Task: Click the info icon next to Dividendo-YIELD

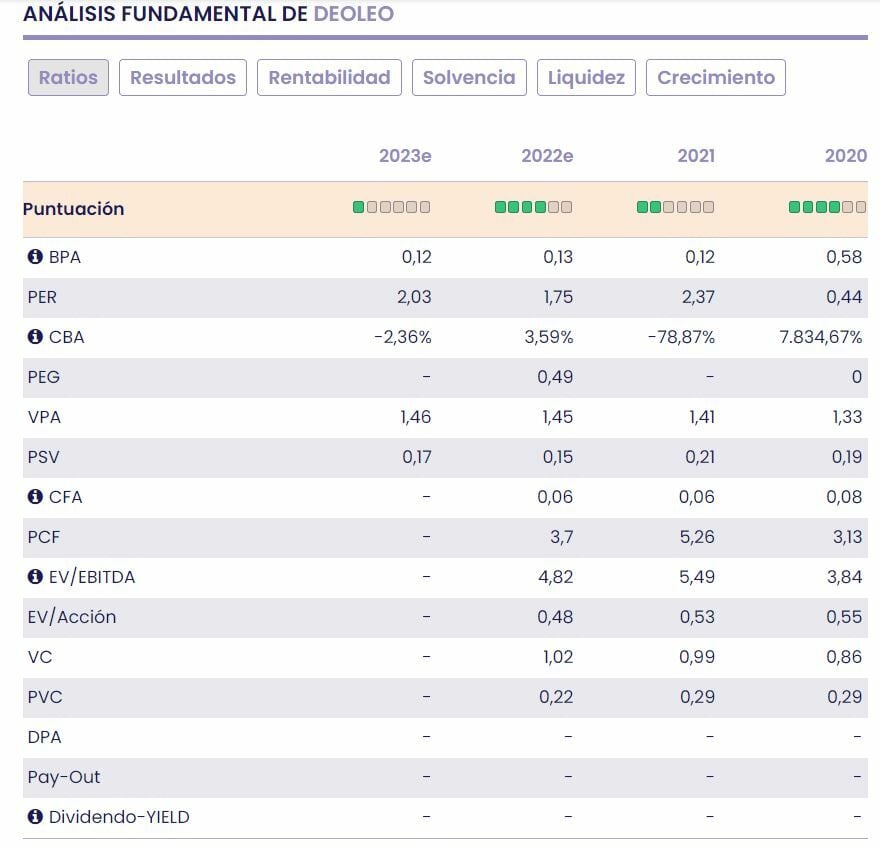Action: 35,816
